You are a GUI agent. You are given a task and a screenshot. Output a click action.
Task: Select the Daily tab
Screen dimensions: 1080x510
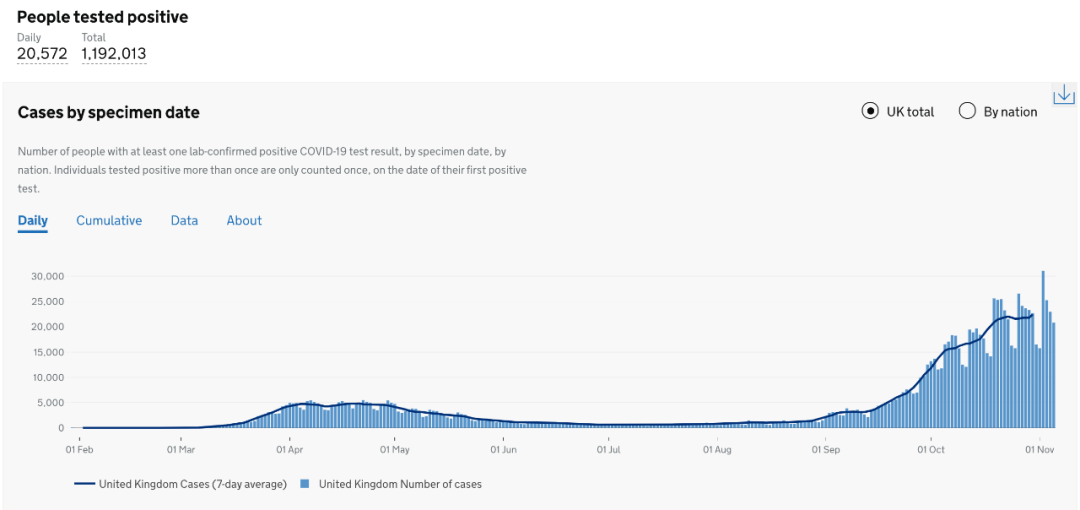click(32, 221)
